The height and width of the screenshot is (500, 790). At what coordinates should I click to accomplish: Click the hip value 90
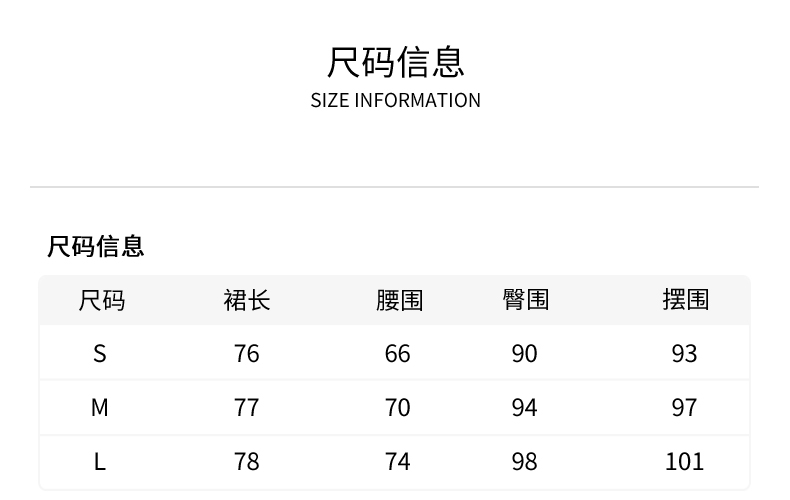click(524, 354)
